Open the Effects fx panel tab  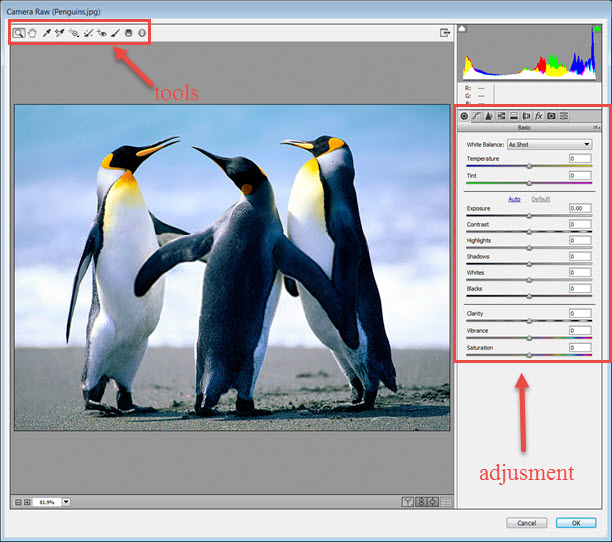539,116
